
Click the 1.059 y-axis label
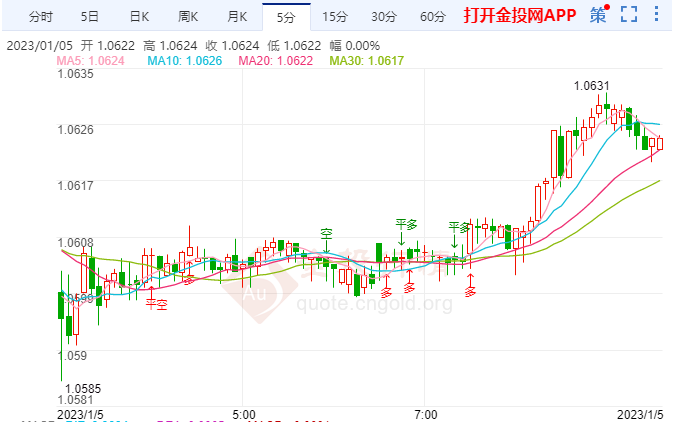[72, 356]
